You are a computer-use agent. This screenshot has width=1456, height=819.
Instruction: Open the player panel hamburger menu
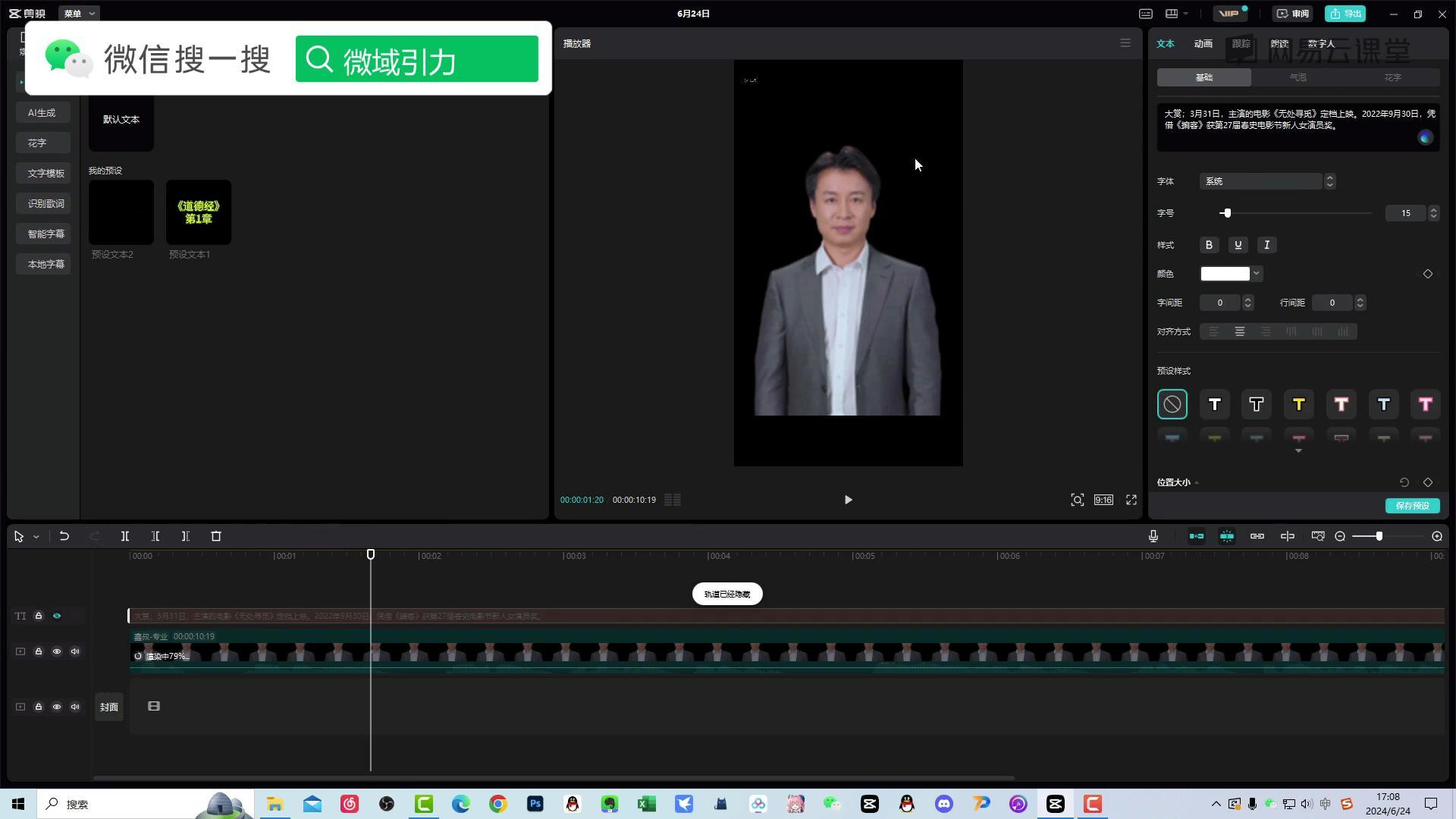pos(1125,43)
